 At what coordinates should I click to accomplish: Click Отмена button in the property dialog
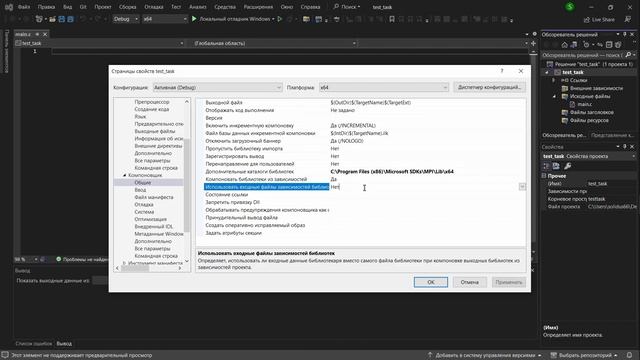pos(469,282)
